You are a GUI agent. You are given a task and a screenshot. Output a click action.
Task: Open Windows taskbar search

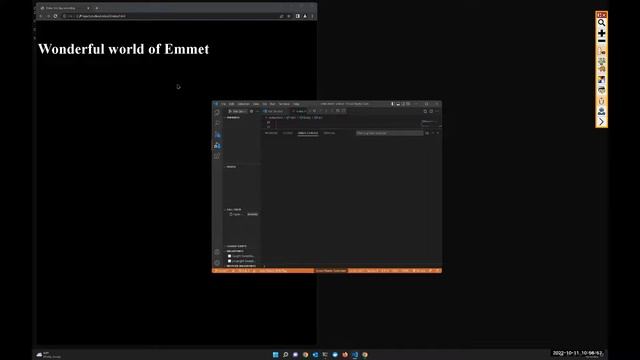coord(285,354)
